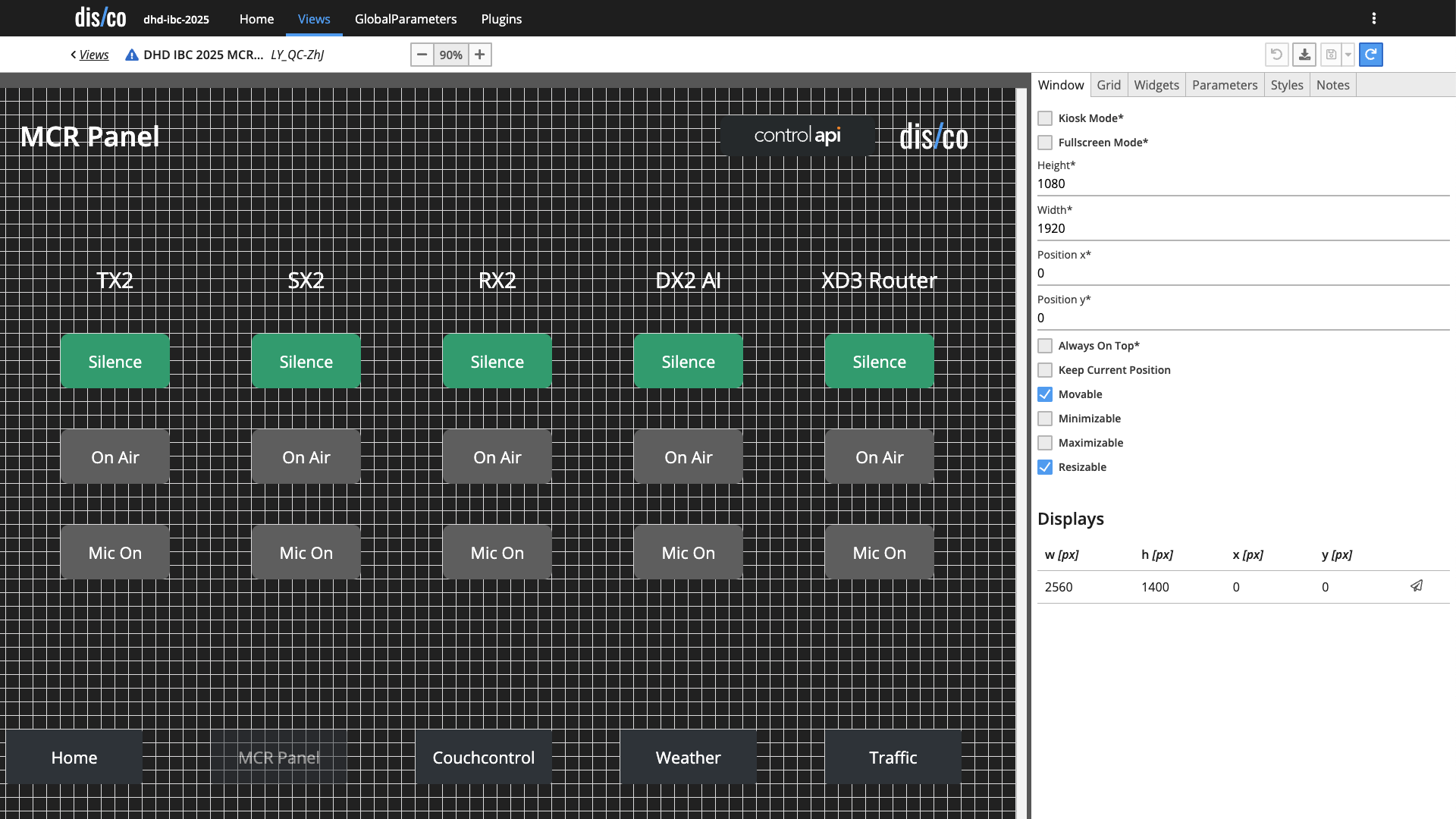Switch to the Widgets tab
The height and width of the screenshot is (819, 1456).
pyautogui.click(x=1156, y=85)
